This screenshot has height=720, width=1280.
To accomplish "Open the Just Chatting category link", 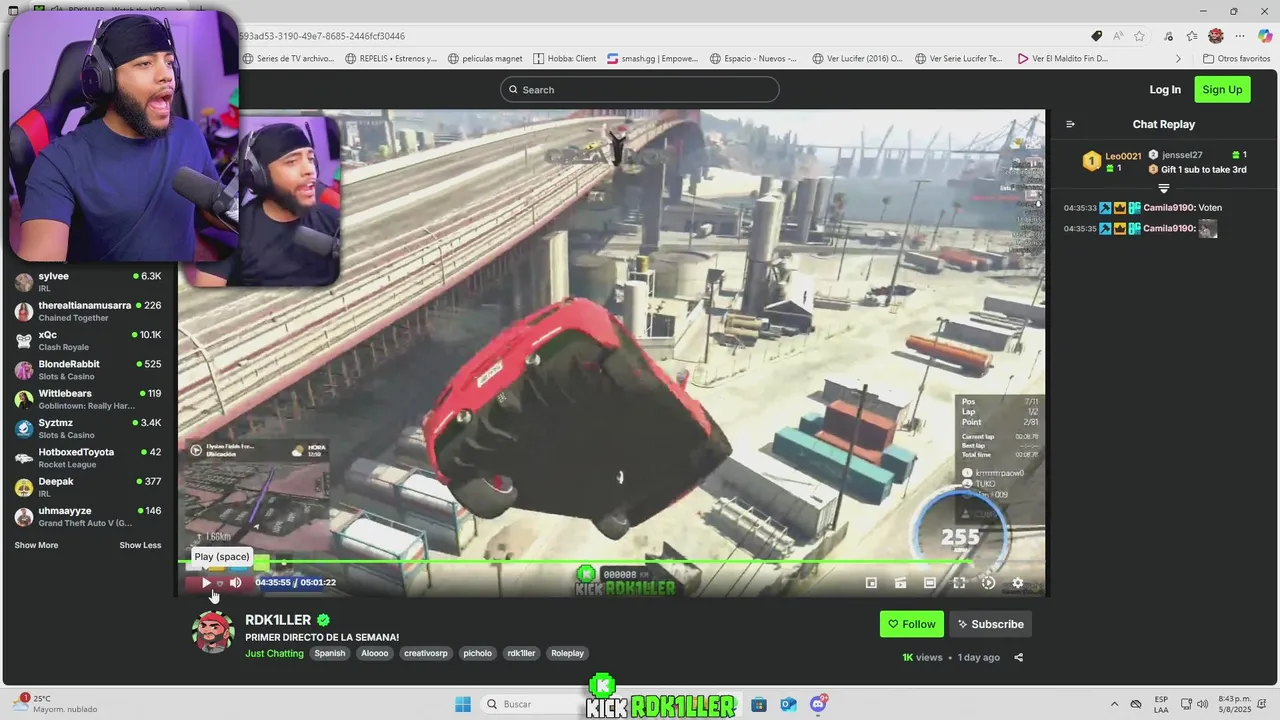I will (274, 653).
